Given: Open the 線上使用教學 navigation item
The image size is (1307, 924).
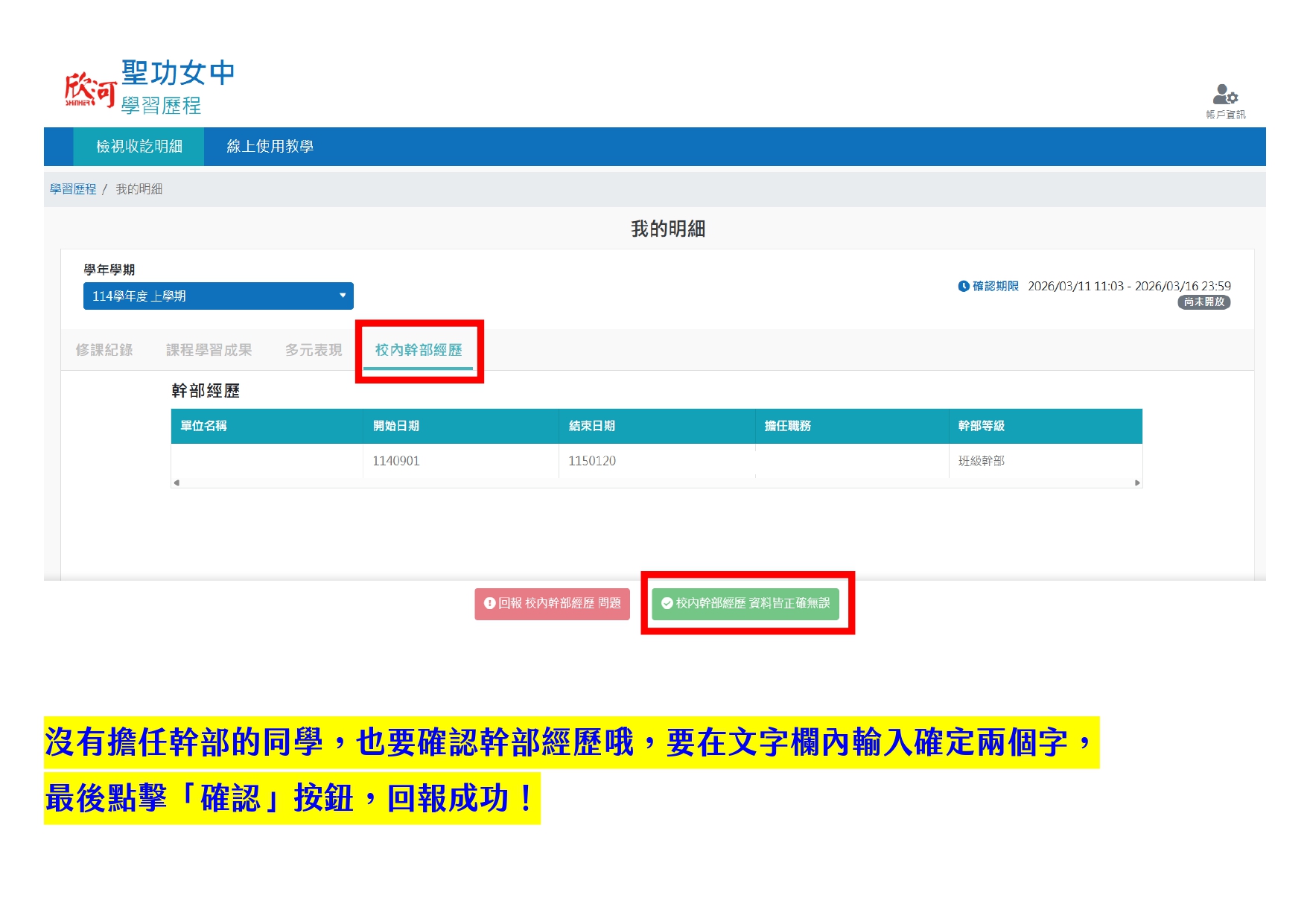Looking at the screenshot, I should coord(270,147).
